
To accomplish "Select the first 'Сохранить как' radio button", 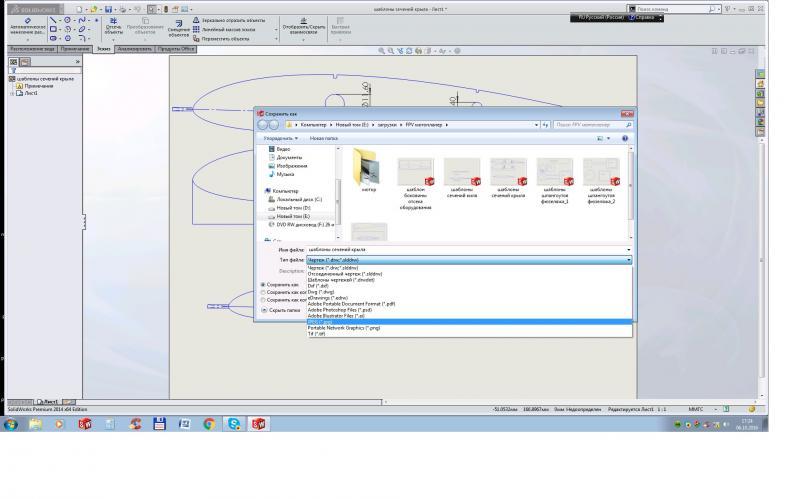I will 263,285.
